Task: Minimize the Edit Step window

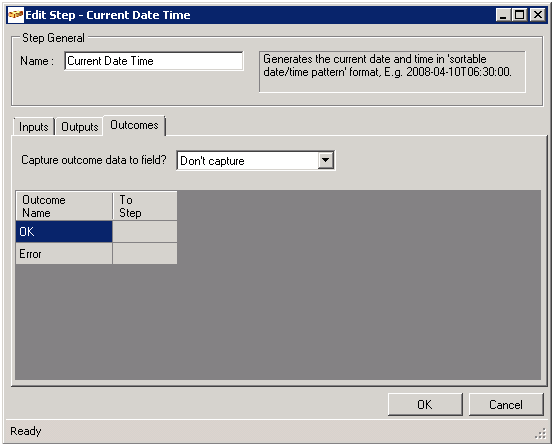Action: [x=503, y=15]
